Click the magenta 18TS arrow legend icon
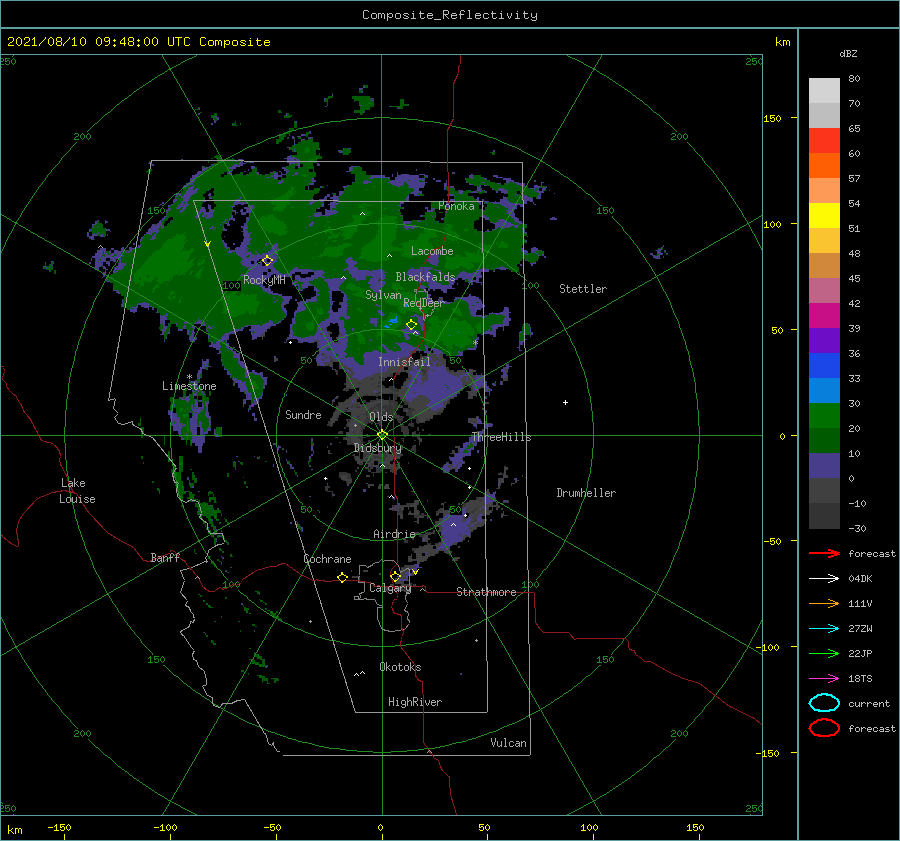 click(x=824, y=679)
